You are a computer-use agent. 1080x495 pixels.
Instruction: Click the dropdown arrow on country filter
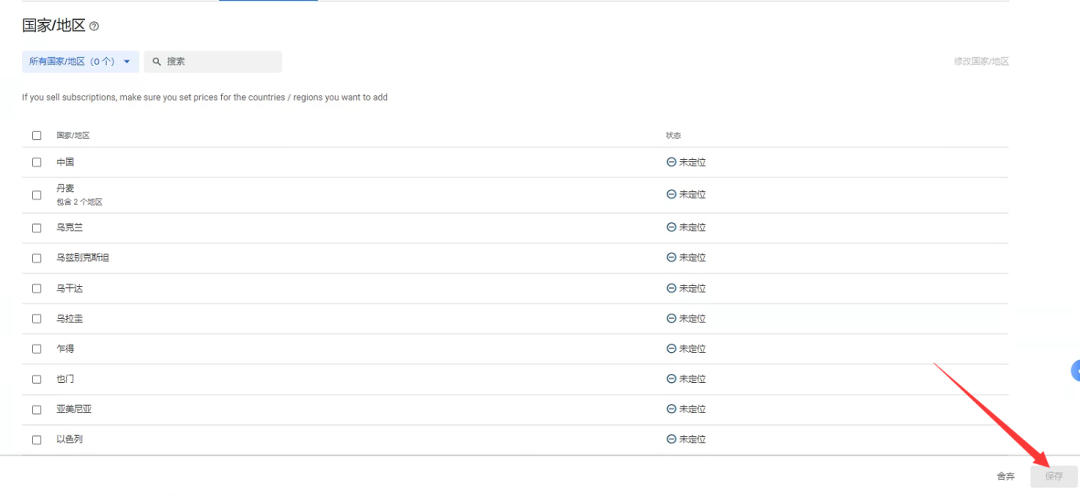click(127, 61)
